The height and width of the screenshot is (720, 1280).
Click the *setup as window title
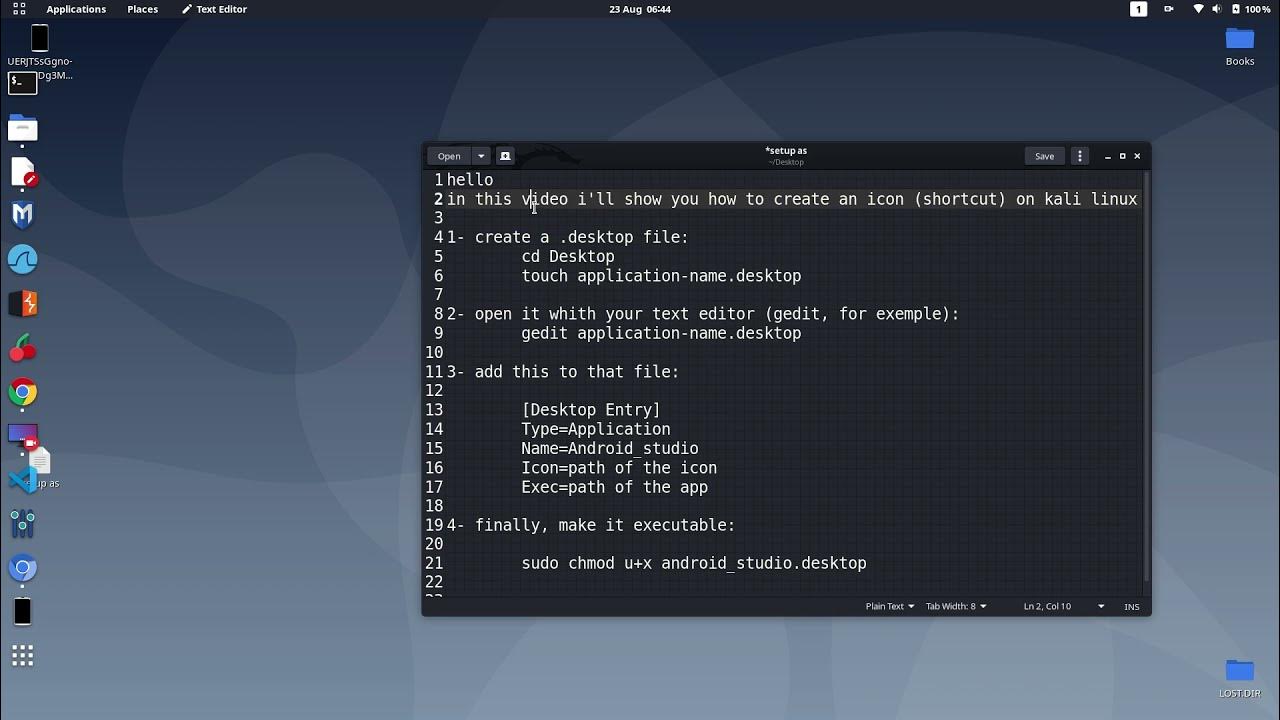[x=786, y=151]
